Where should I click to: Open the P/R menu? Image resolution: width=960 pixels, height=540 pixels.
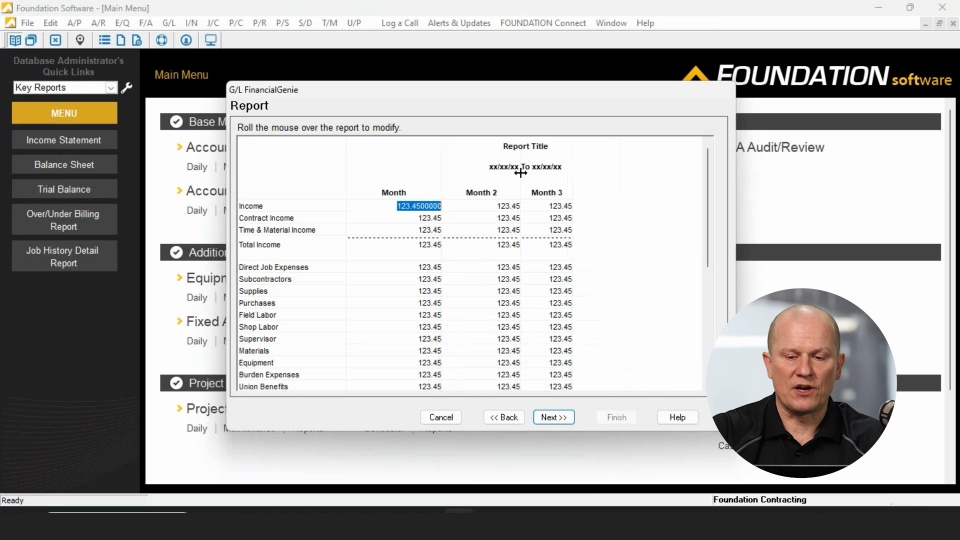tap(260, 23)
